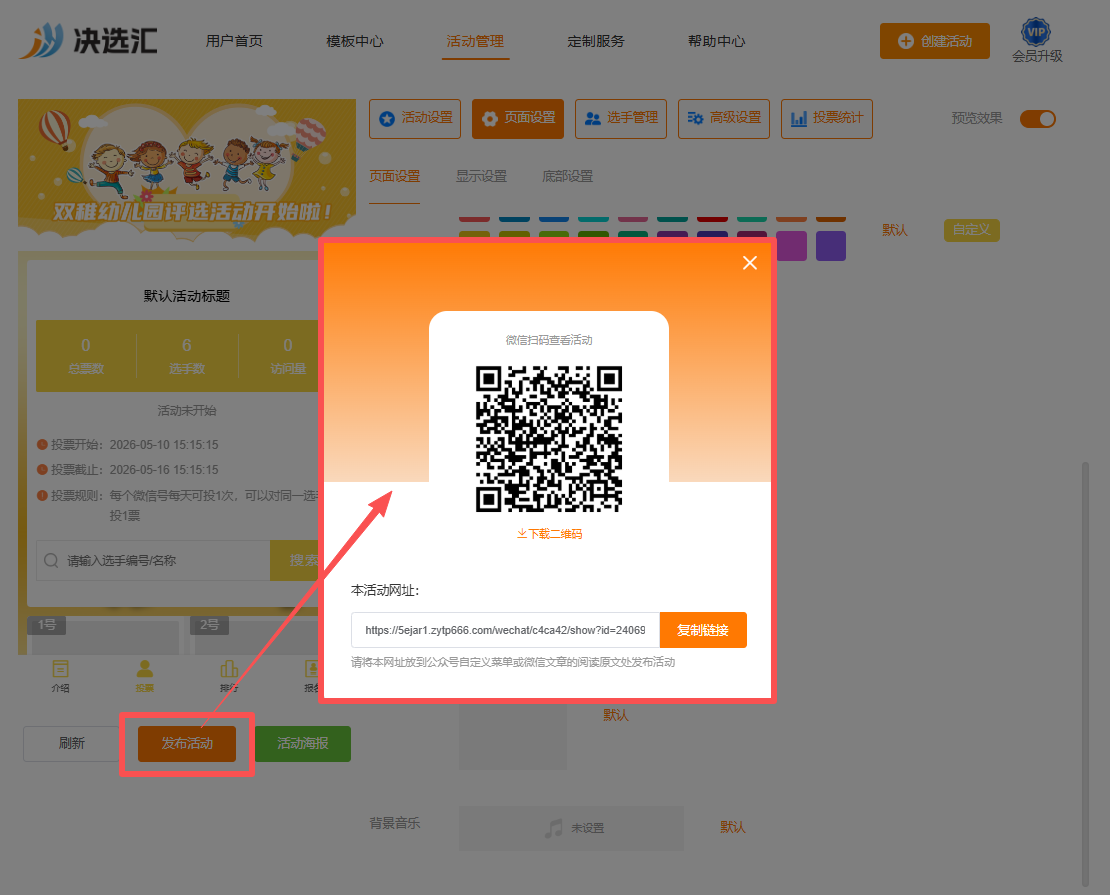1110x895 pixels.
Task: Click the 刷新 button
Action: (71, 743)
